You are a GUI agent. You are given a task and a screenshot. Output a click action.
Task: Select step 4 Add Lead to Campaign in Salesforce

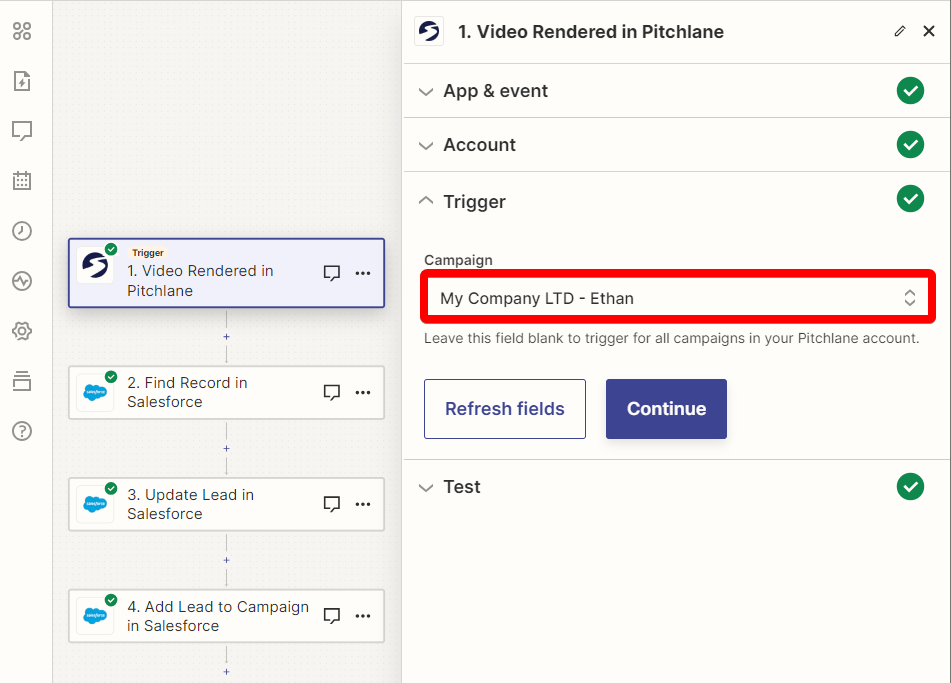(226, 616)
